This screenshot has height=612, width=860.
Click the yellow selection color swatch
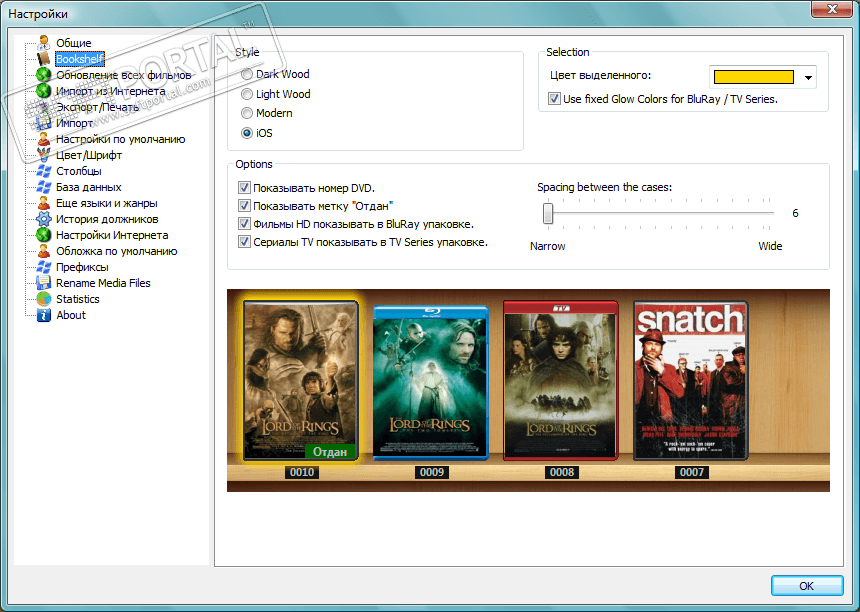pyautogui.click(x=754, y=77)
